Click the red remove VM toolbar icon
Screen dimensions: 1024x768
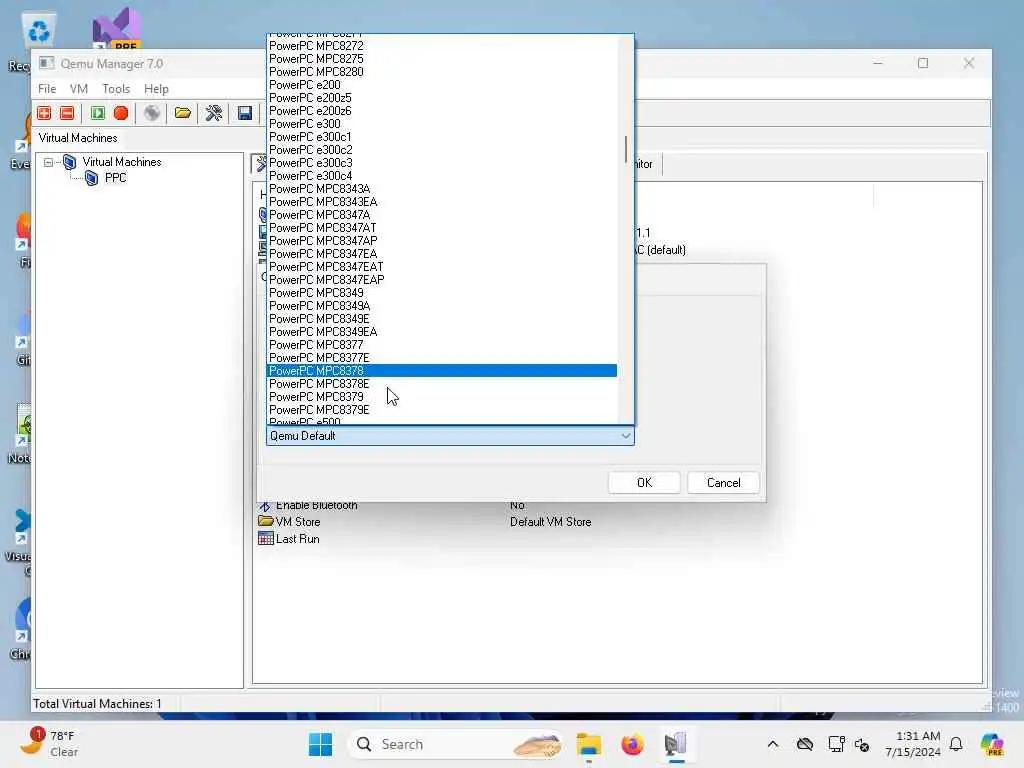tap(67, 113)
